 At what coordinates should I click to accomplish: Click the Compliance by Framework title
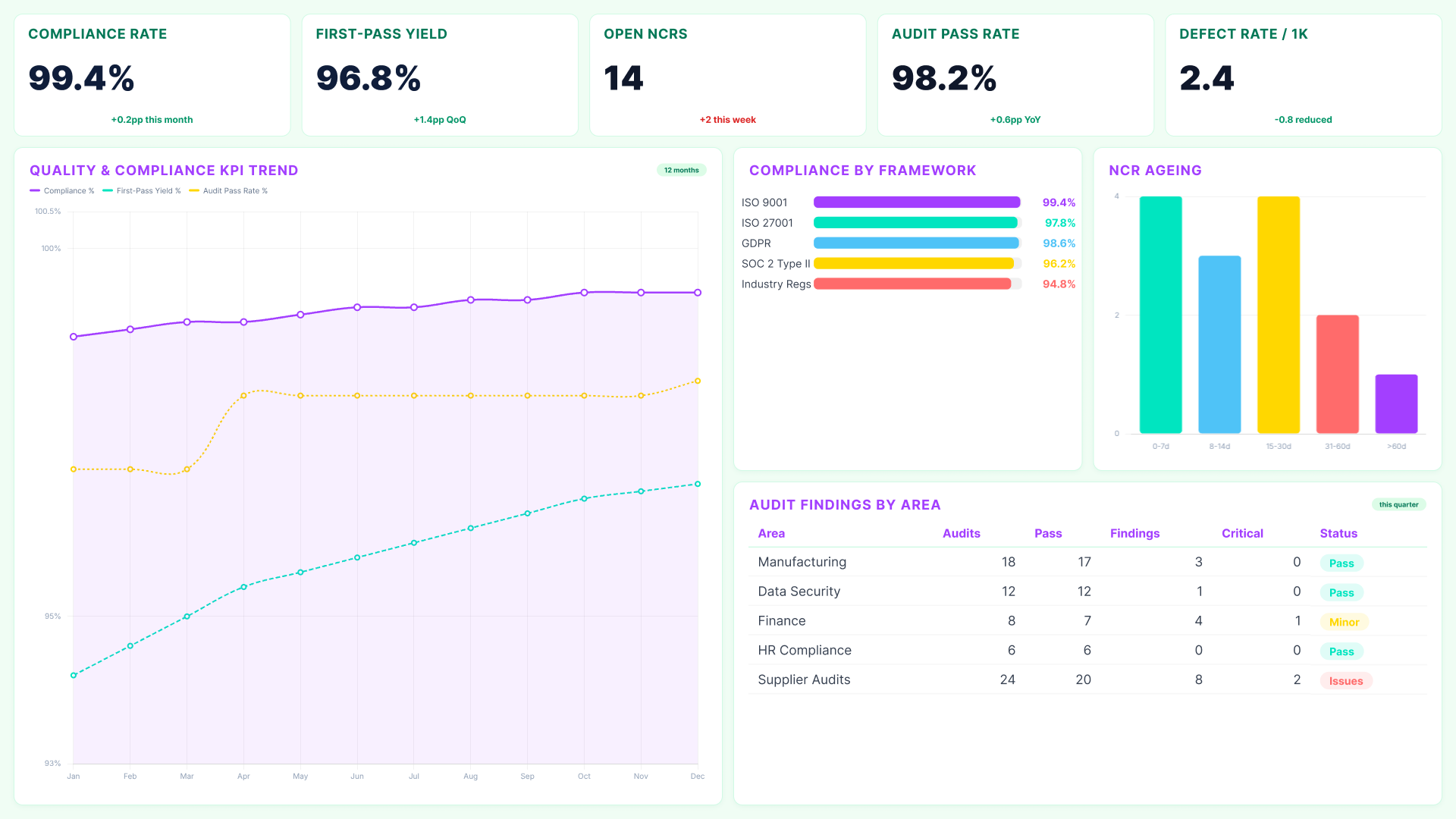click(862, 171)
